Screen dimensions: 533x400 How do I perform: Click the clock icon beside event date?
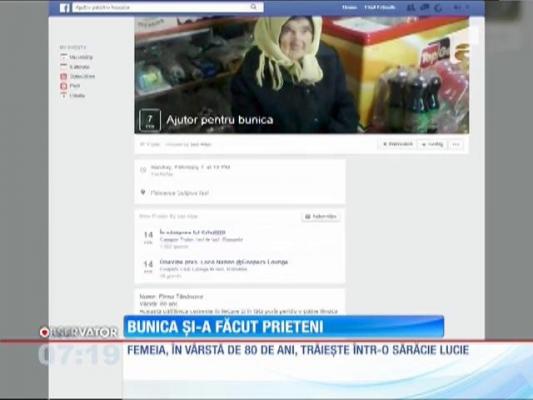(x=143, y=170)
